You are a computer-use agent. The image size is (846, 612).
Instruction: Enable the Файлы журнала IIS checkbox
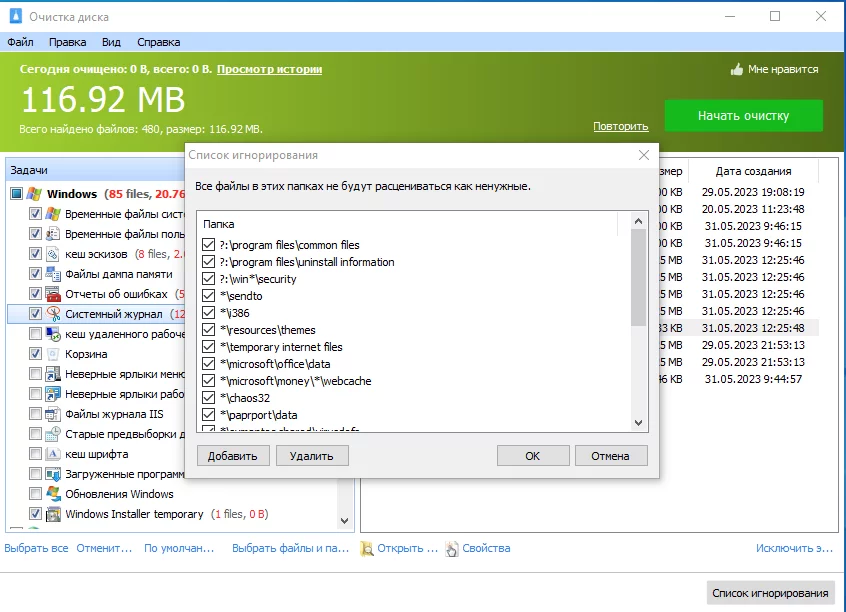pos(35,414)
